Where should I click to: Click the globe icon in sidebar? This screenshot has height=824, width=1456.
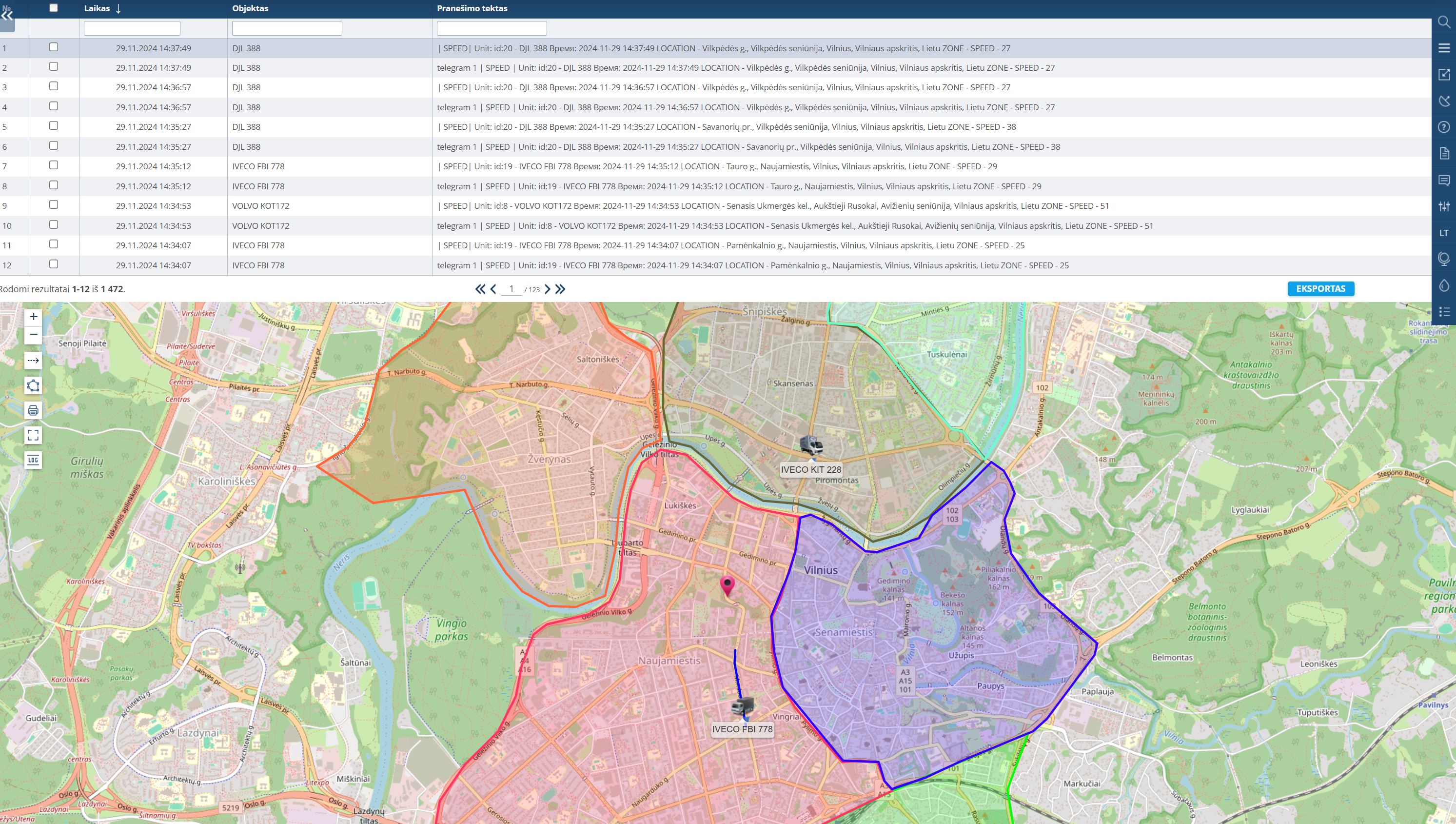[1443, 259]
